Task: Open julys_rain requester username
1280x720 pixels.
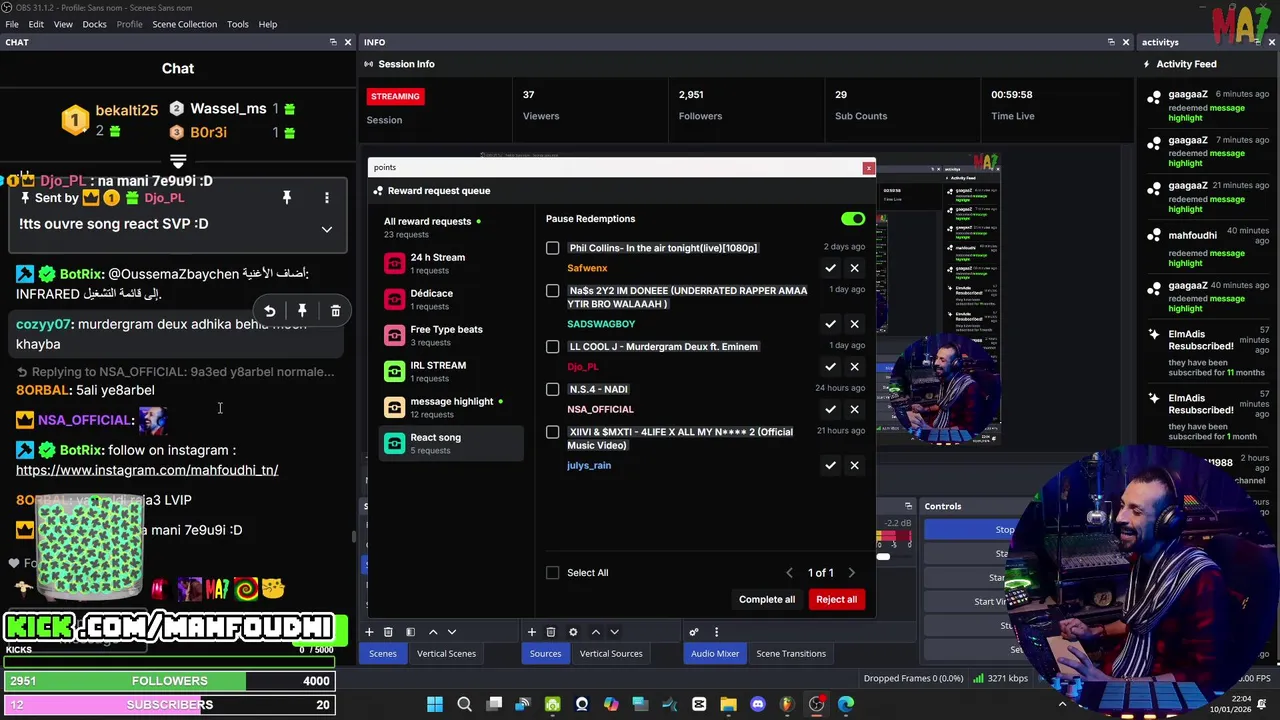Action: click(589, 465)
